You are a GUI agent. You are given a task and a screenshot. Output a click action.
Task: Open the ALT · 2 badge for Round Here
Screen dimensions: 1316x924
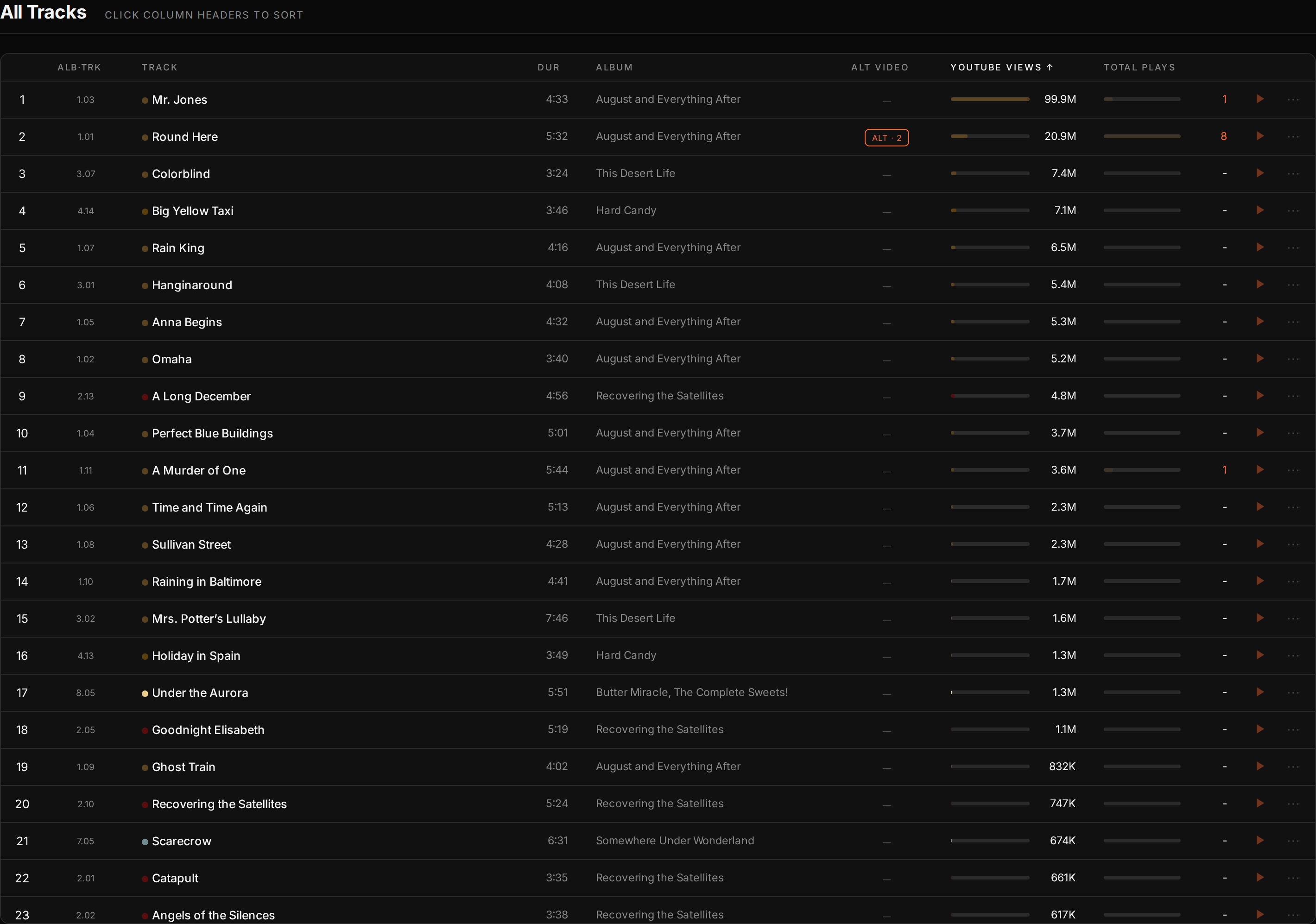(886, 138)
